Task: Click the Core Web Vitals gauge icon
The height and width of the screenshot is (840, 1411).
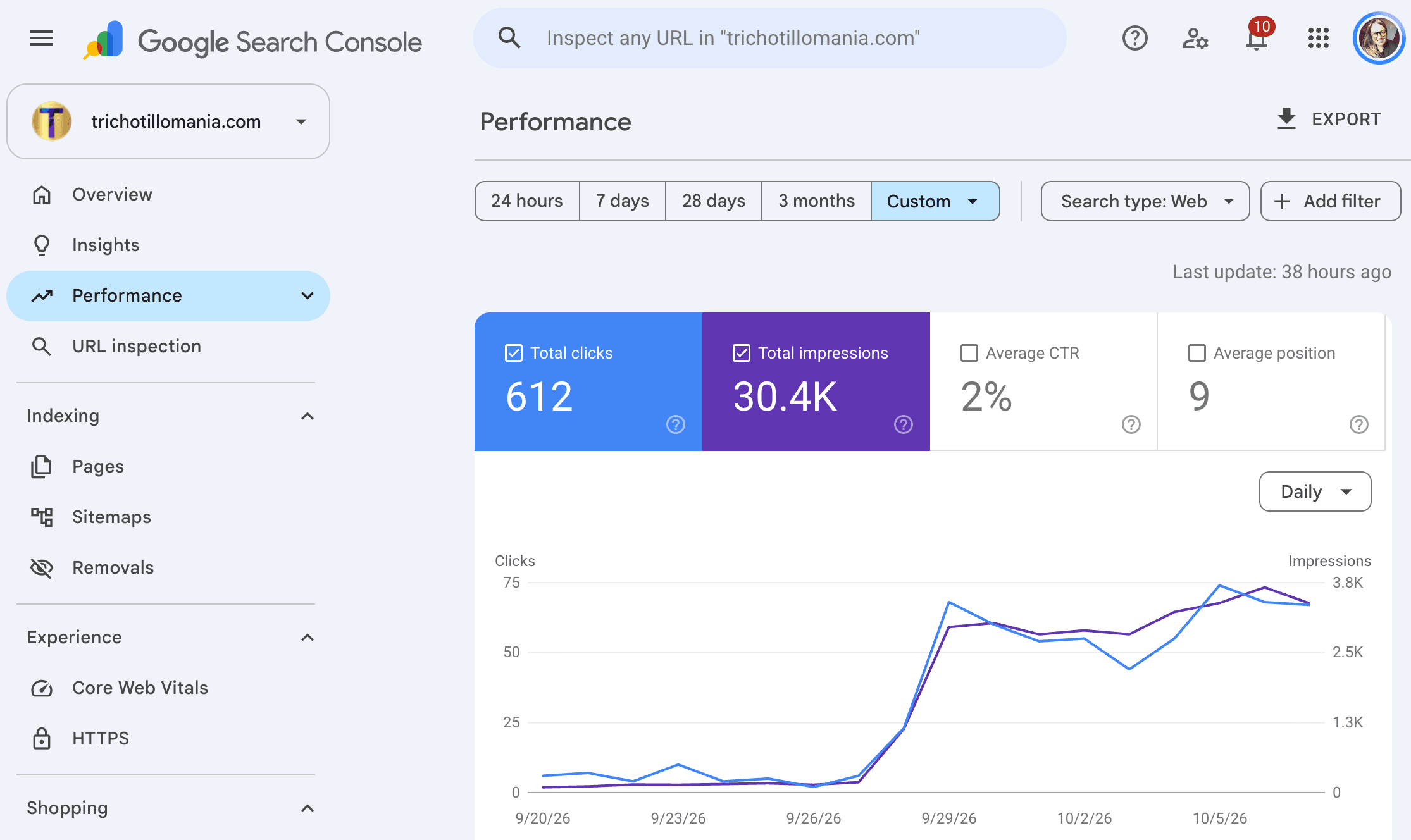Action: 42,688
